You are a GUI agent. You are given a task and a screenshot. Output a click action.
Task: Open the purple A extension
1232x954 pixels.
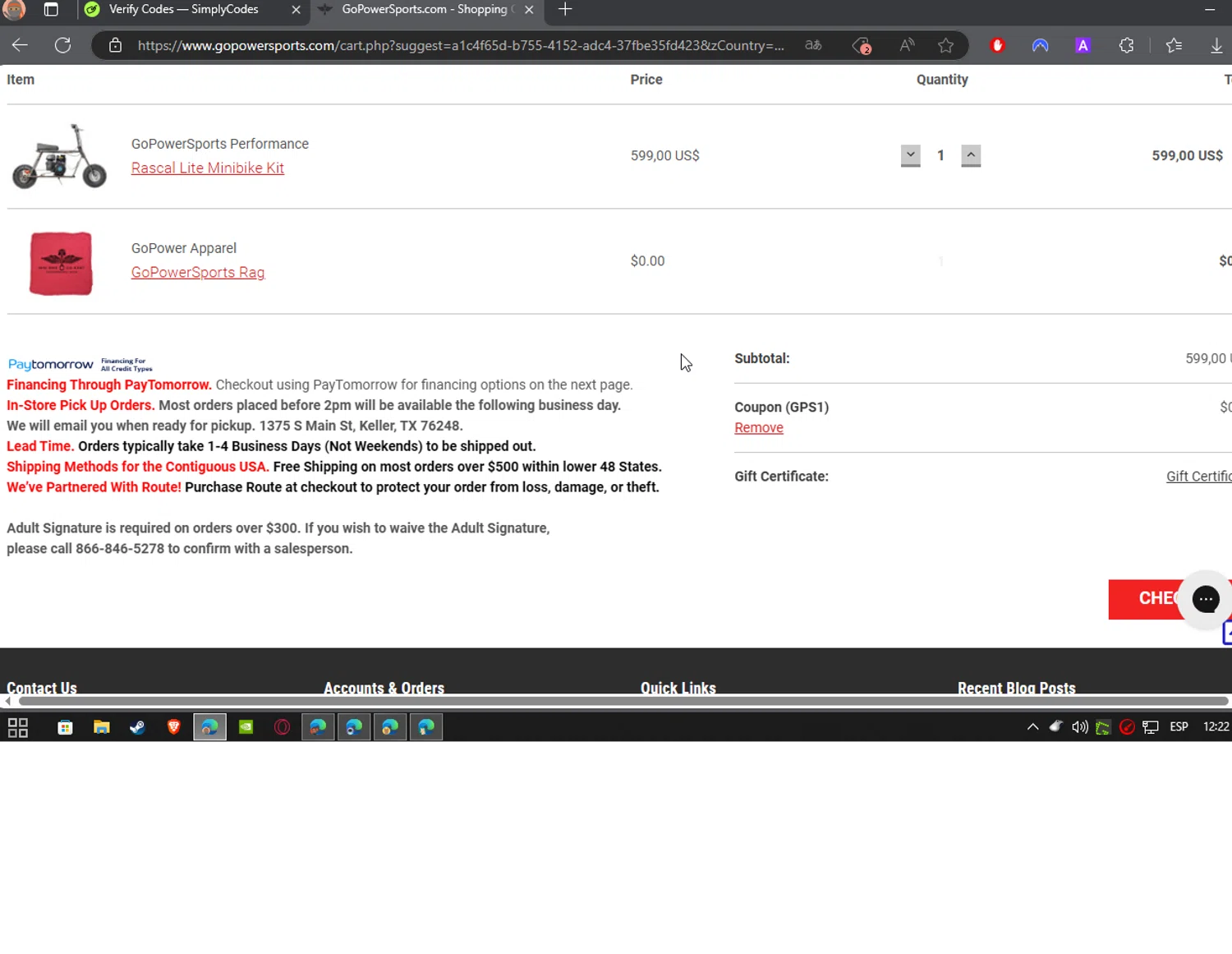[1083, 45]
